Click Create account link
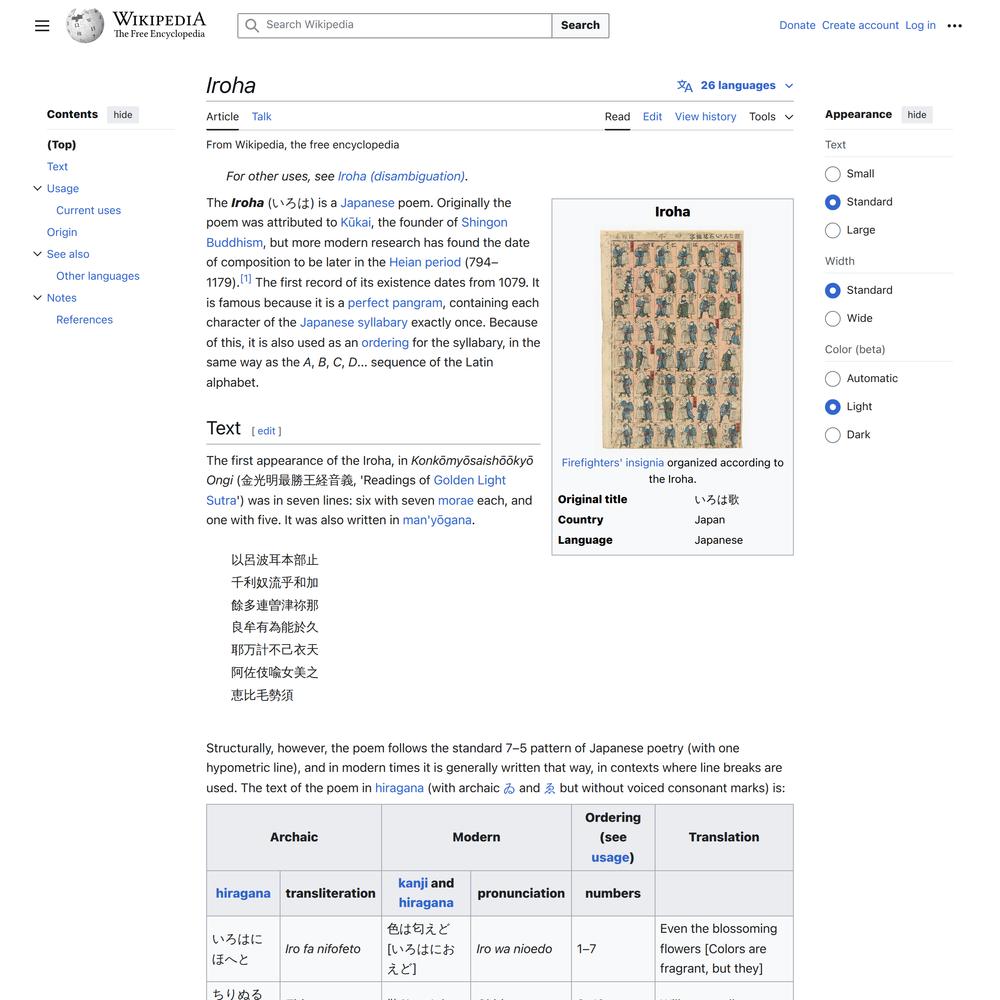The image size is (1000, 1000). tap(860, 26)
